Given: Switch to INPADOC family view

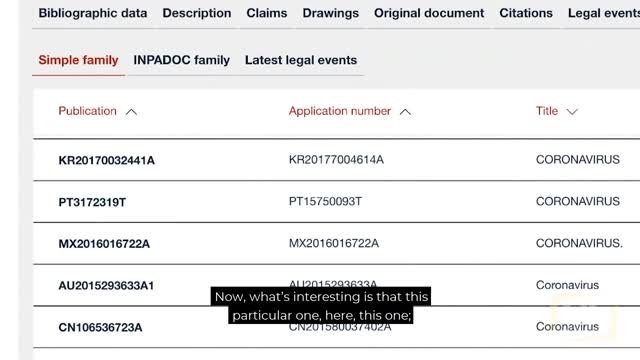Looking at the screenshot, I should tap(182, 60).
